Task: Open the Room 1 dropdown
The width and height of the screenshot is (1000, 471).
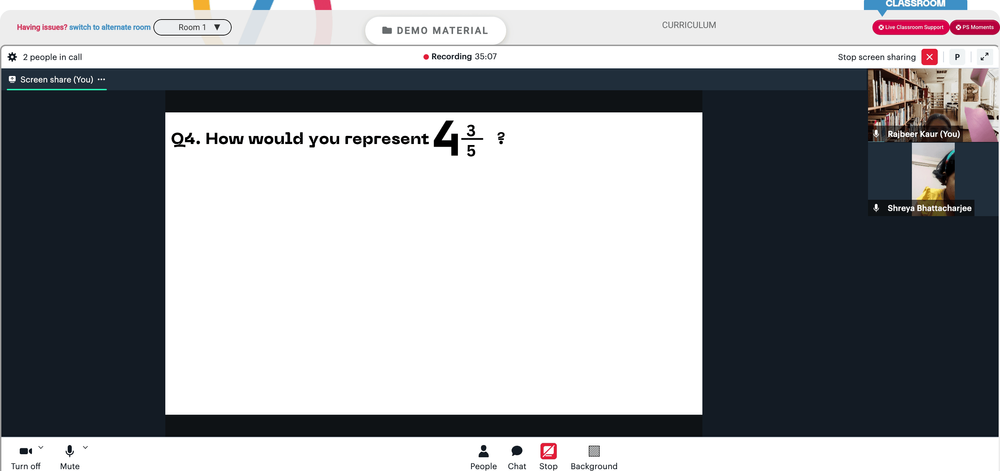Action: click(193, 27)
